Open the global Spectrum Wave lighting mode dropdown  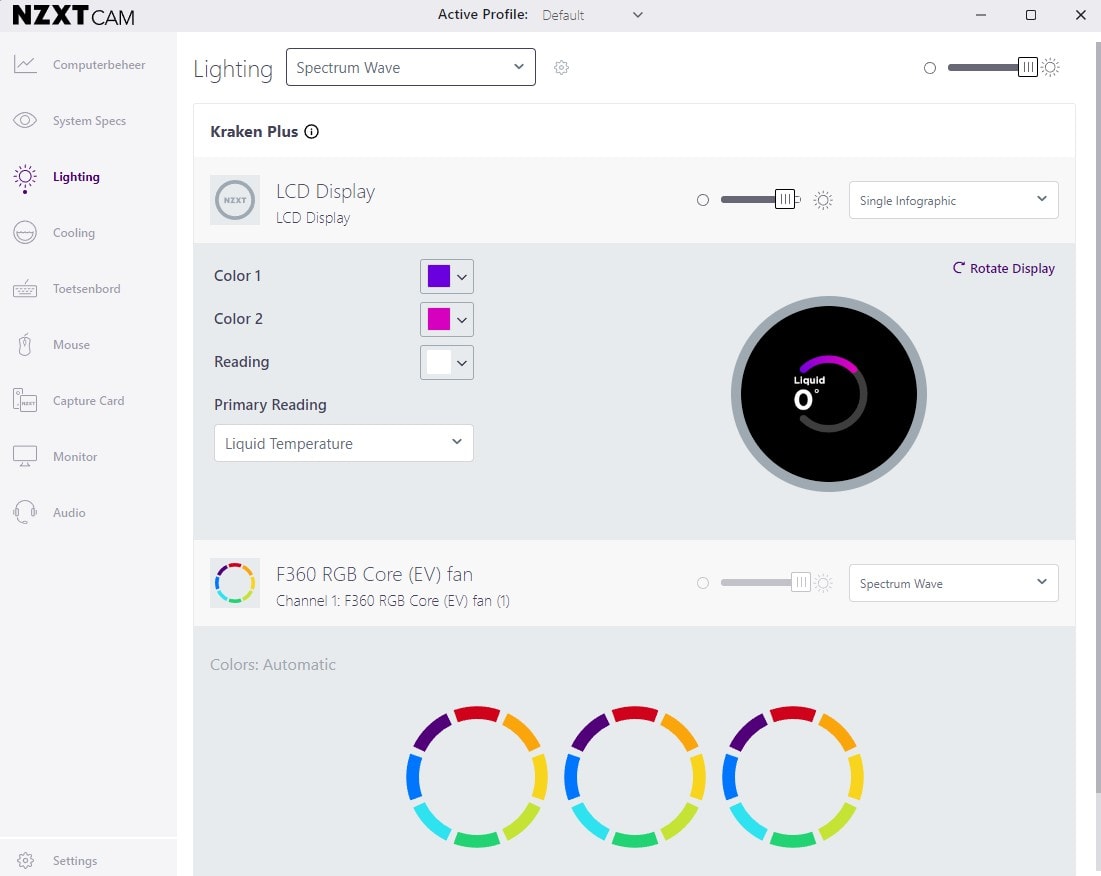pyautogui.click(x=411, y=67)
